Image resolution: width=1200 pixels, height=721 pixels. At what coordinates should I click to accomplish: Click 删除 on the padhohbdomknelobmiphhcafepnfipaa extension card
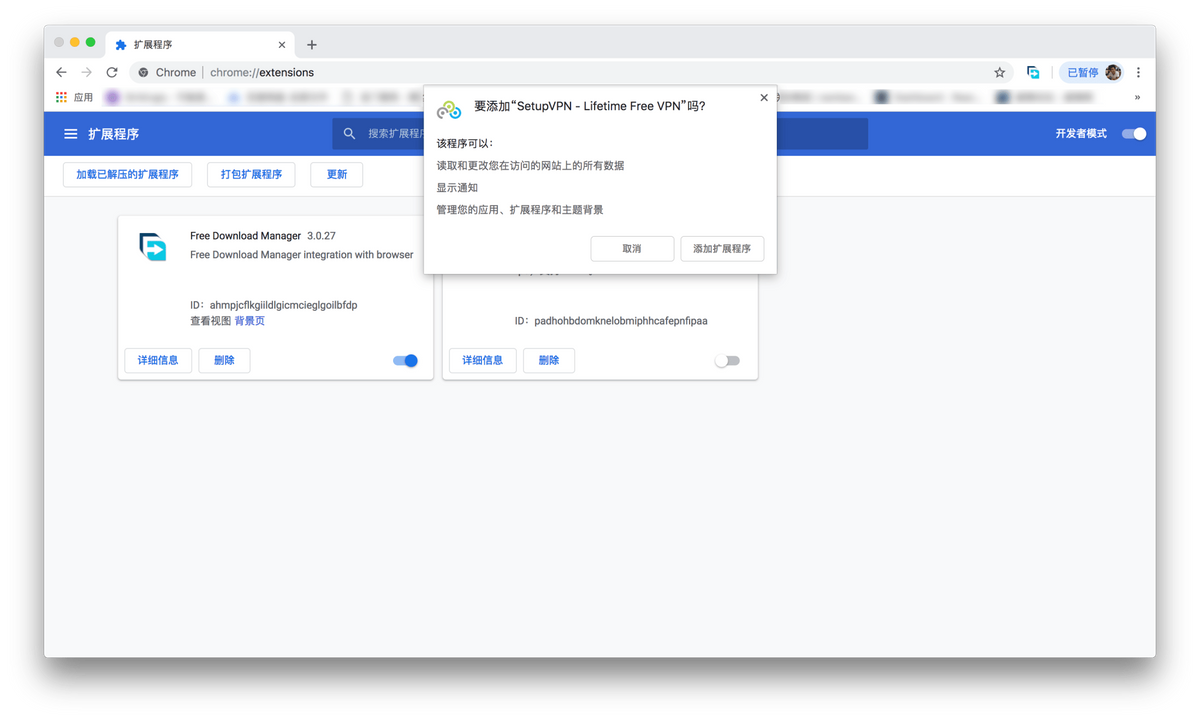click(549, 360)
